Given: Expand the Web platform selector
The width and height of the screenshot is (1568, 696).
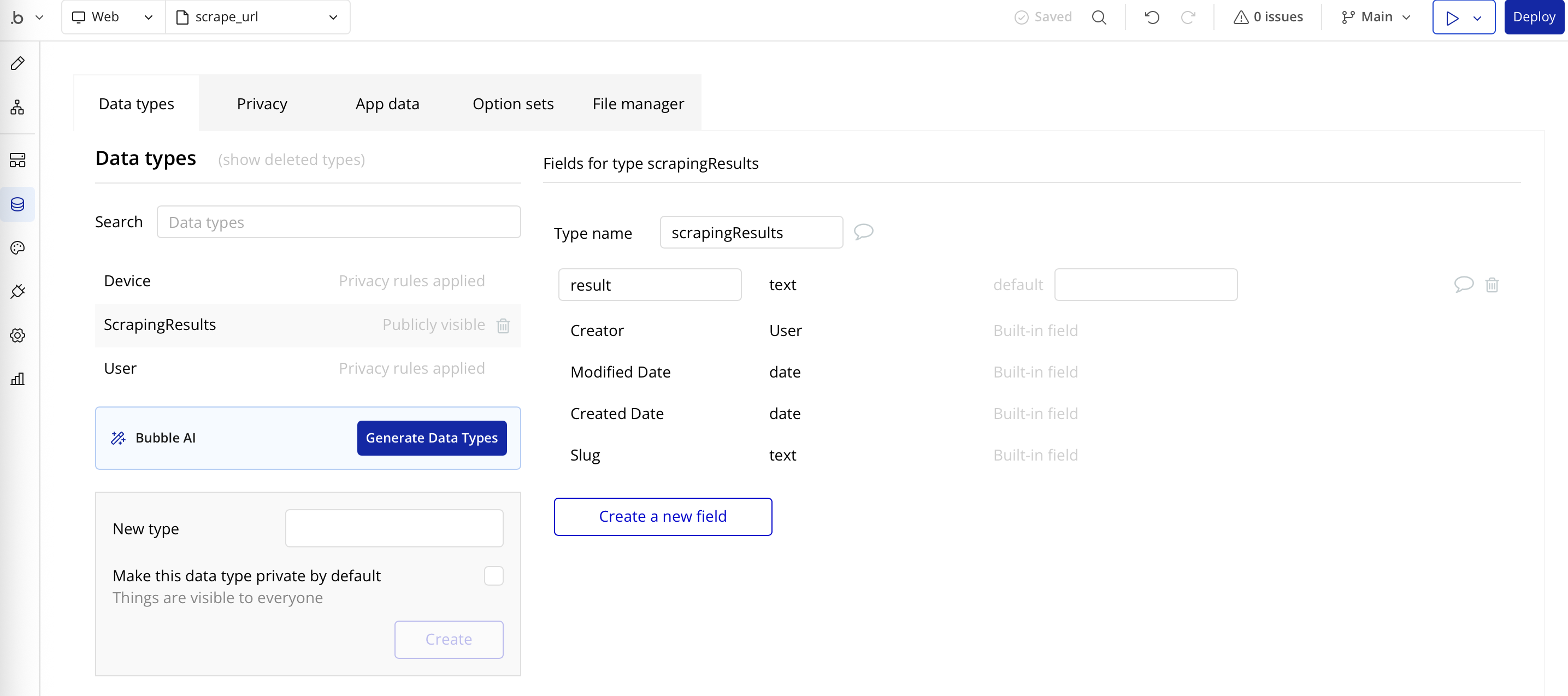Looking at the screenshot, I should point(148,16).
